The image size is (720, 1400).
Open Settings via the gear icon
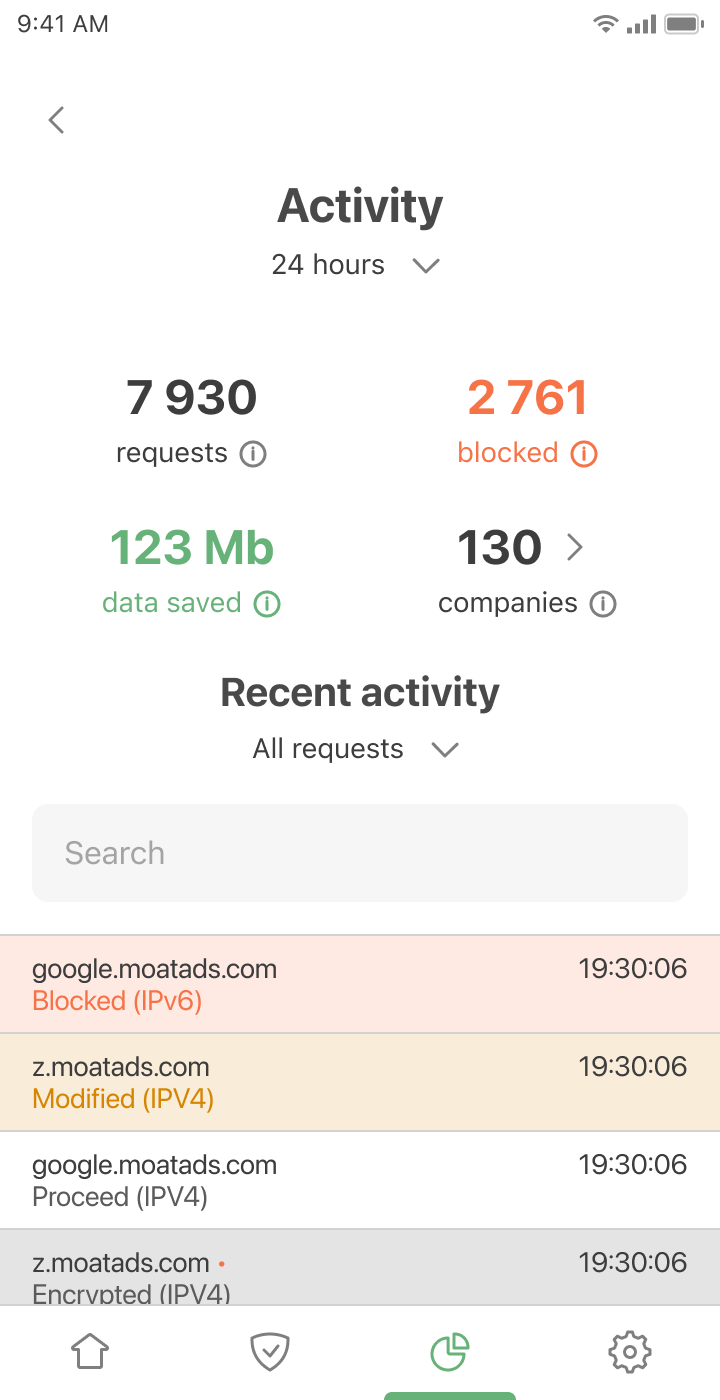point(630,1352)
